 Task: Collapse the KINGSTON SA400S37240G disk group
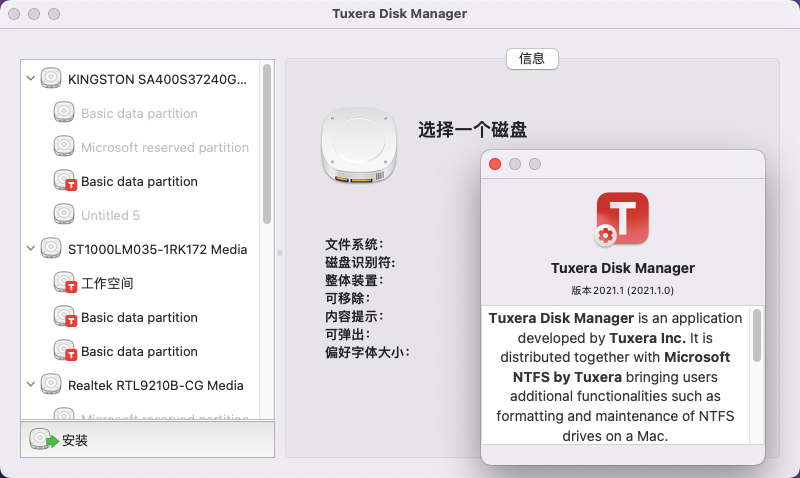tap(31, 79)
